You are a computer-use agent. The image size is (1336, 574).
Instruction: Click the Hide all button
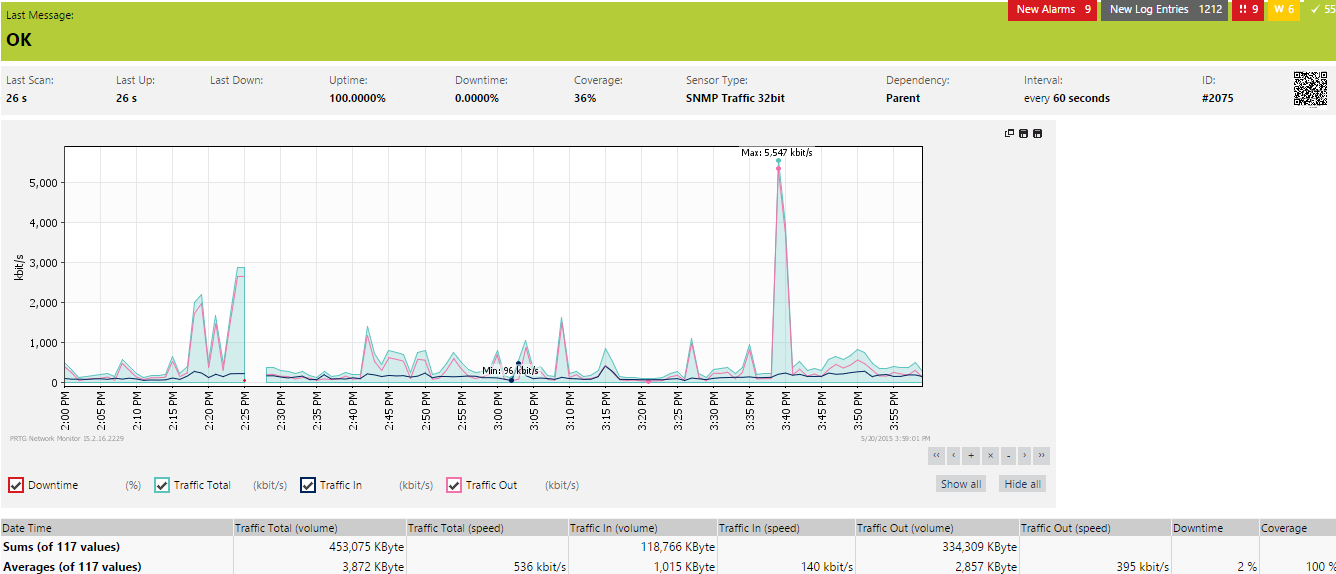pos(1023,484)
